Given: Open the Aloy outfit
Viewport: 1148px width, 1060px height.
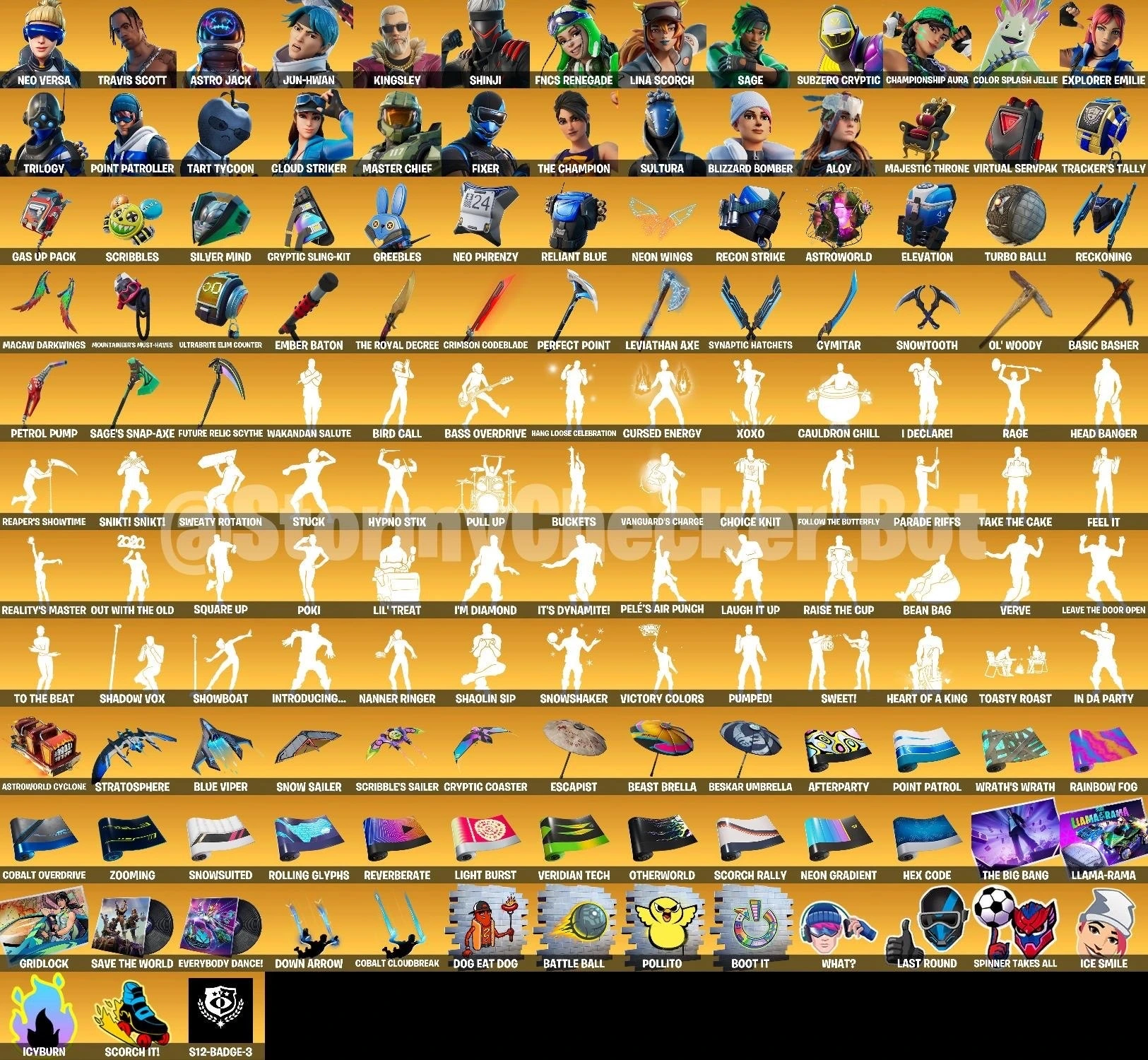Looking at the screenshot, I should coord(839,132).
